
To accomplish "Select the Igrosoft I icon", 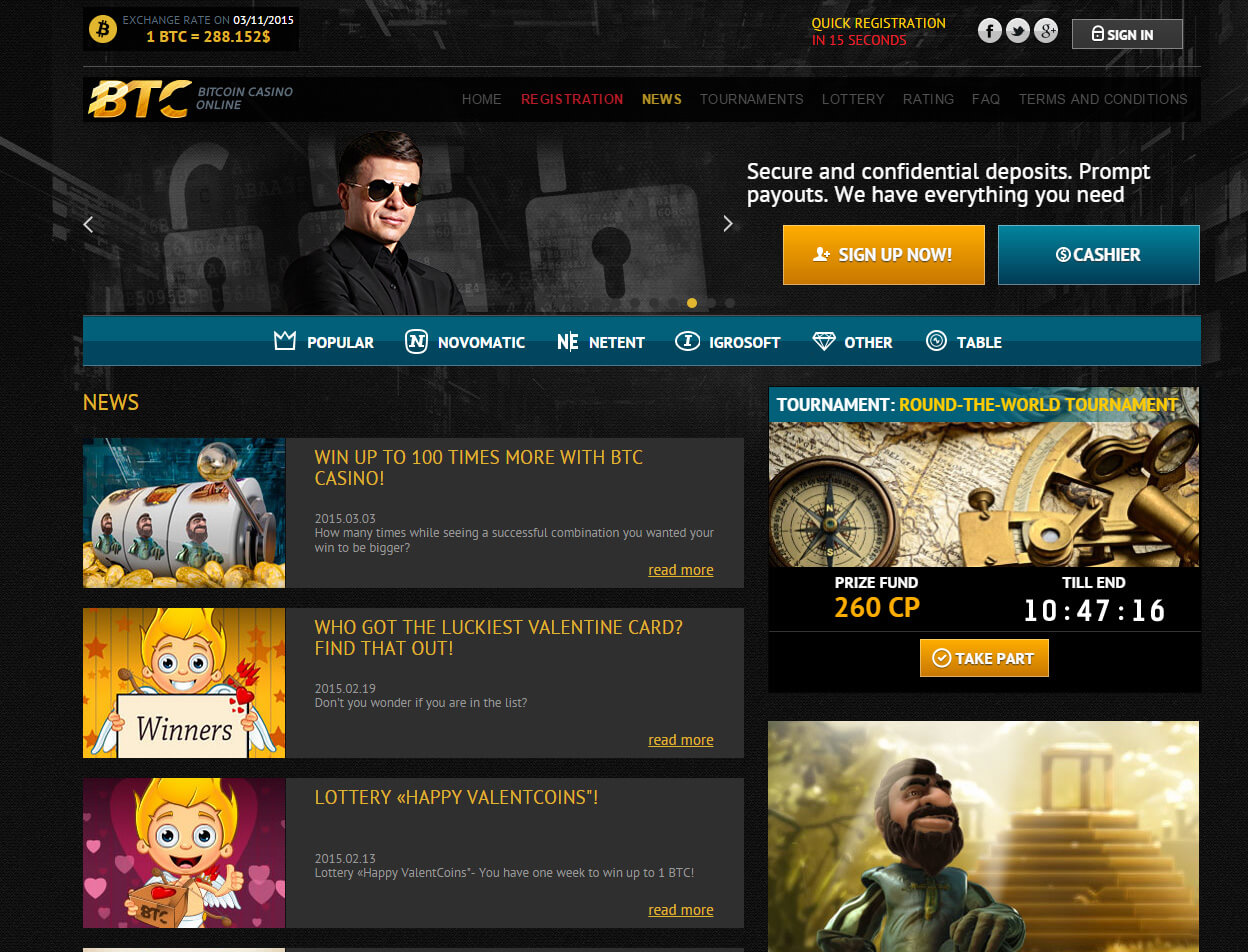I will 687,342.
